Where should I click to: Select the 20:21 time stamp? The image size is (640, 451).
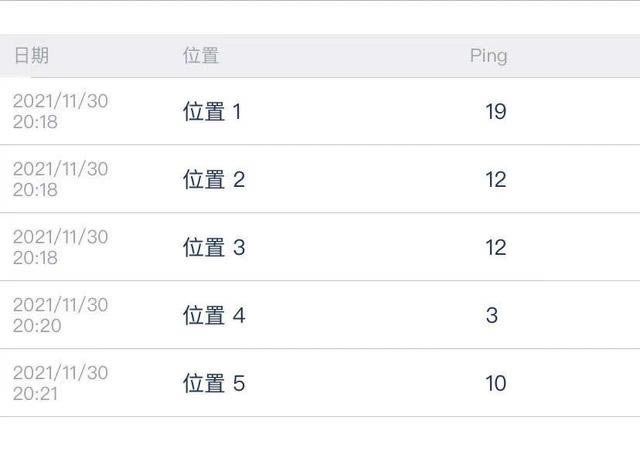(x=36, y=394)
